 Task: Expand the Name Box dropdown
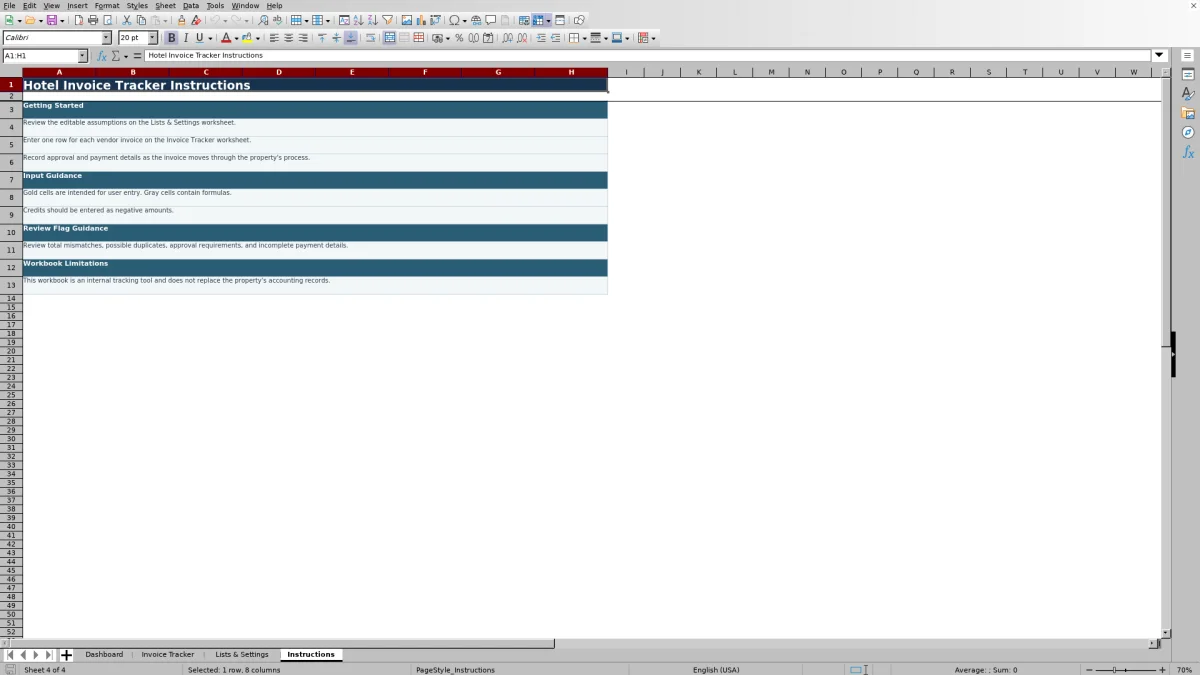[82, 56]
